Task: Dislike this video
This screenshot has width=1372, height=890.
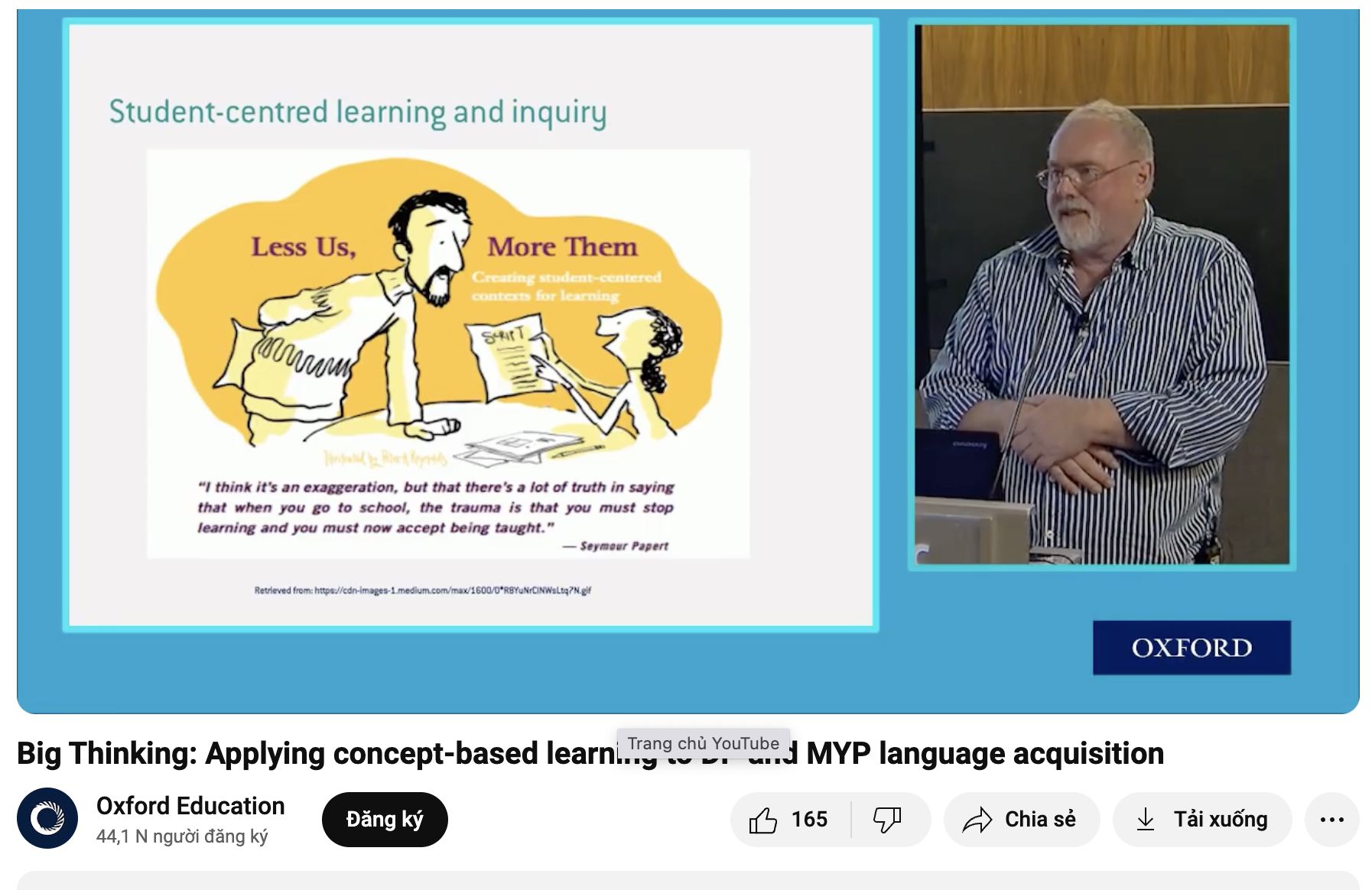Action: tap(889, 820)
